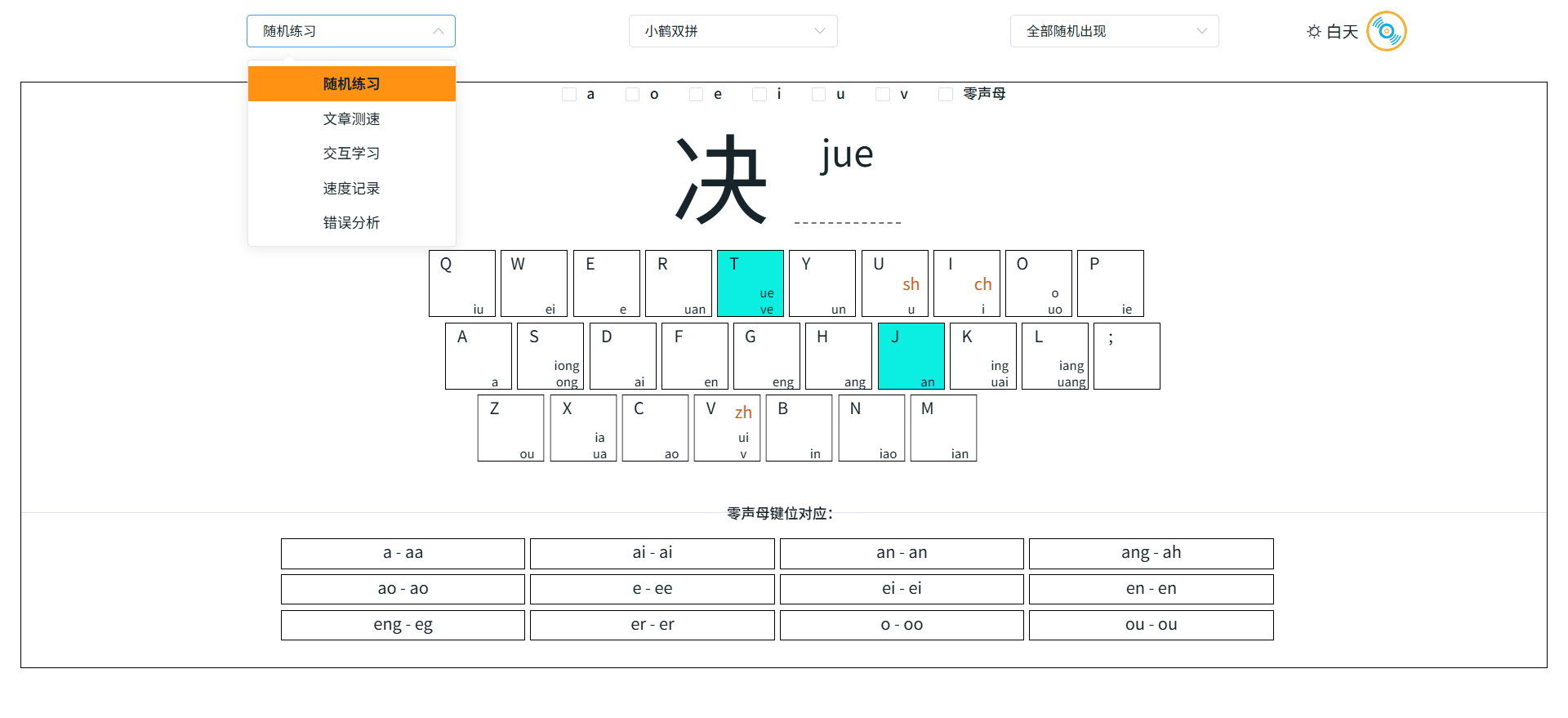Click the D key (ai)
Viewport: 1568px width, 718px height.
(623, 356)
